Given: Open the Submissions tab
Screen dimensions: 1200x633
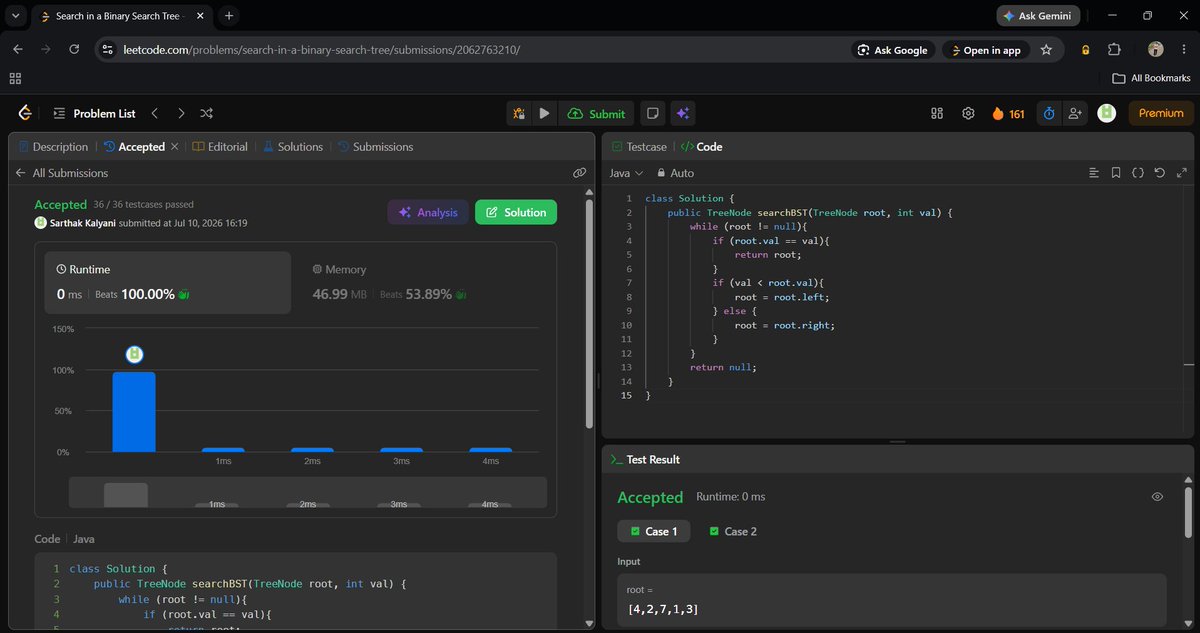Looking at the screenshot, I should click(375, 146).
